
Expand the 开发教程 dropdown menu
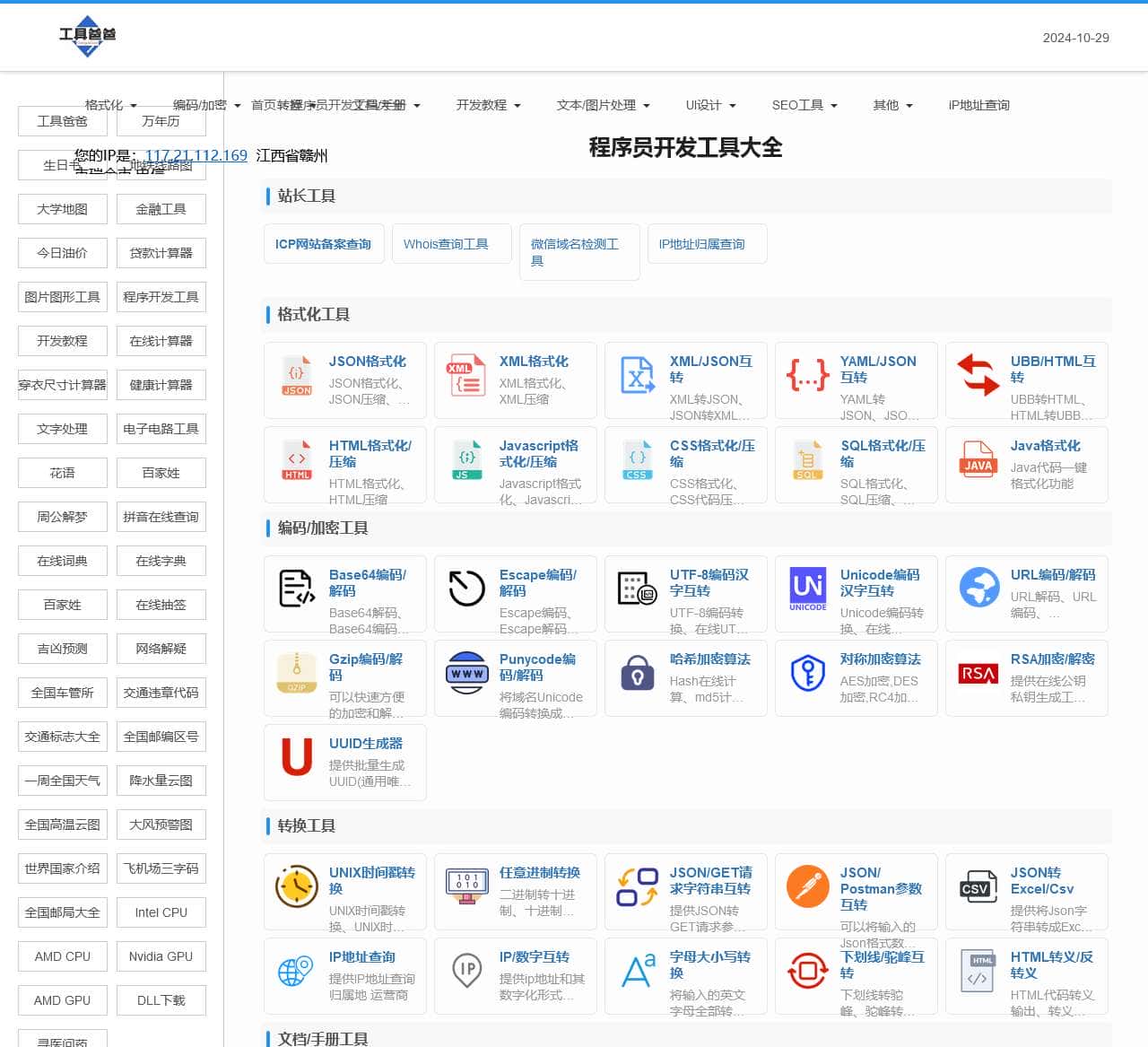(x=488, y=105)
